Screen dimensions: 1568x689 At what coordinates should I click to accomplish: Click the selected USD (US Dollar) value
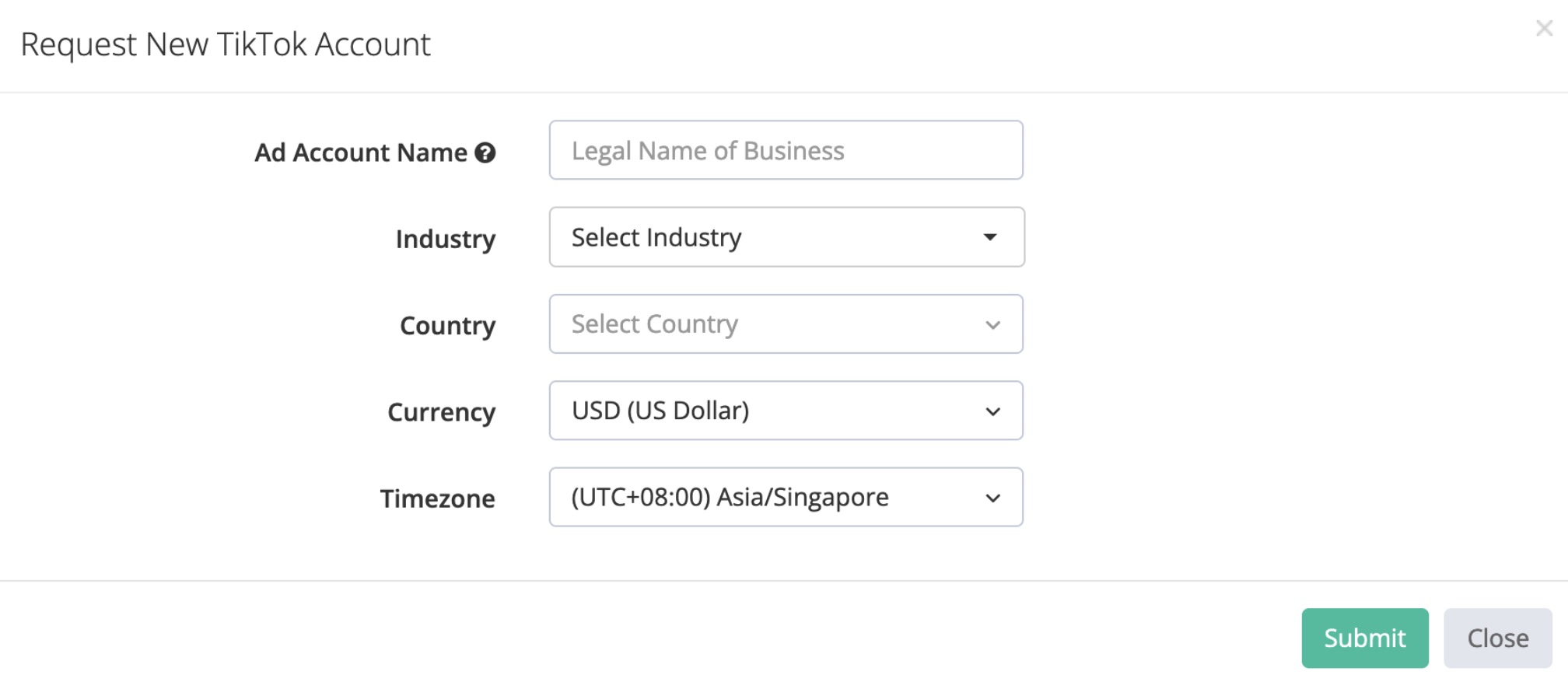tap(660, 411)
